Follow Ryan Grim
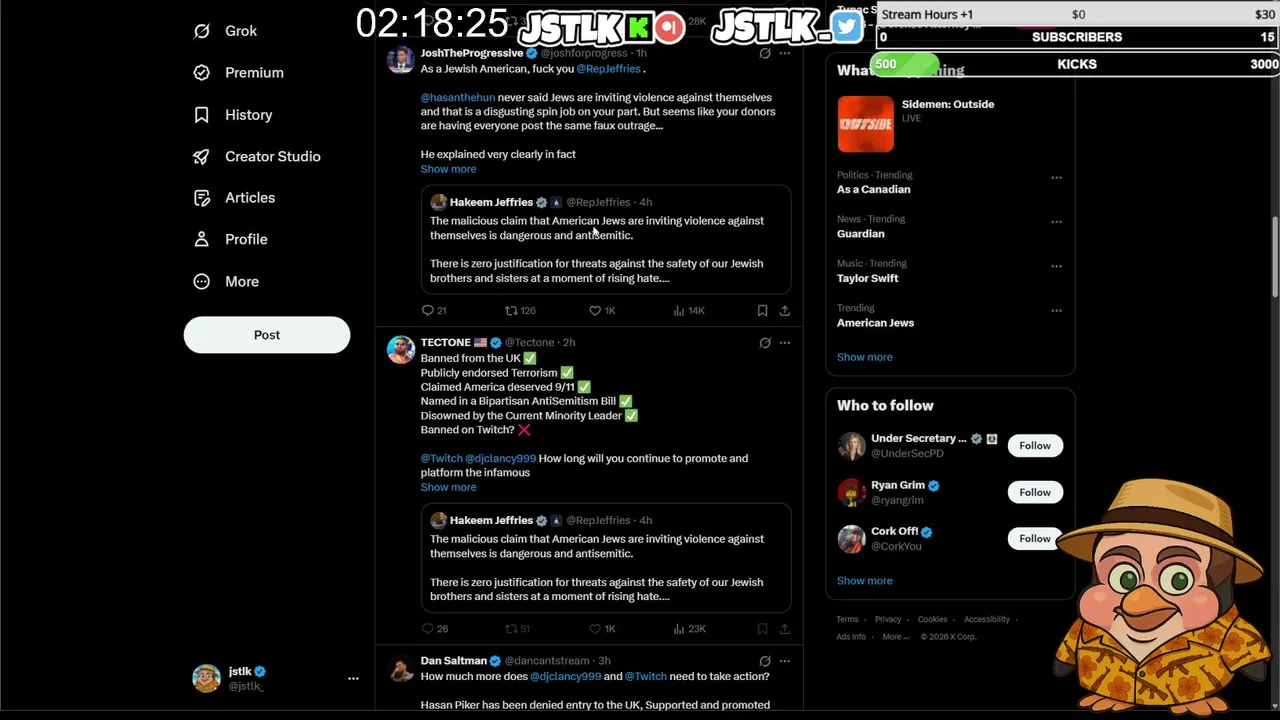The image size is (1280, 720). (x=1035, y=492)
